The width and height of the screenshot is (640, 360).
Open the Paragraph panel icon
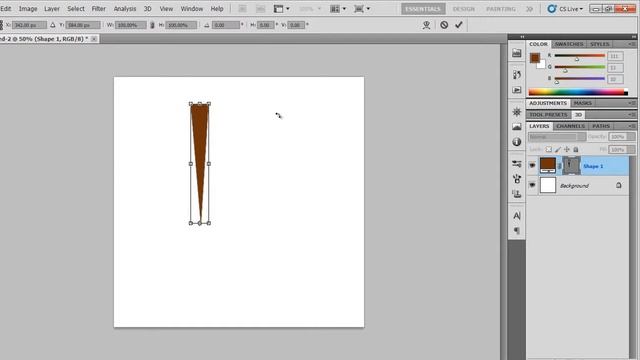point(517,231)
